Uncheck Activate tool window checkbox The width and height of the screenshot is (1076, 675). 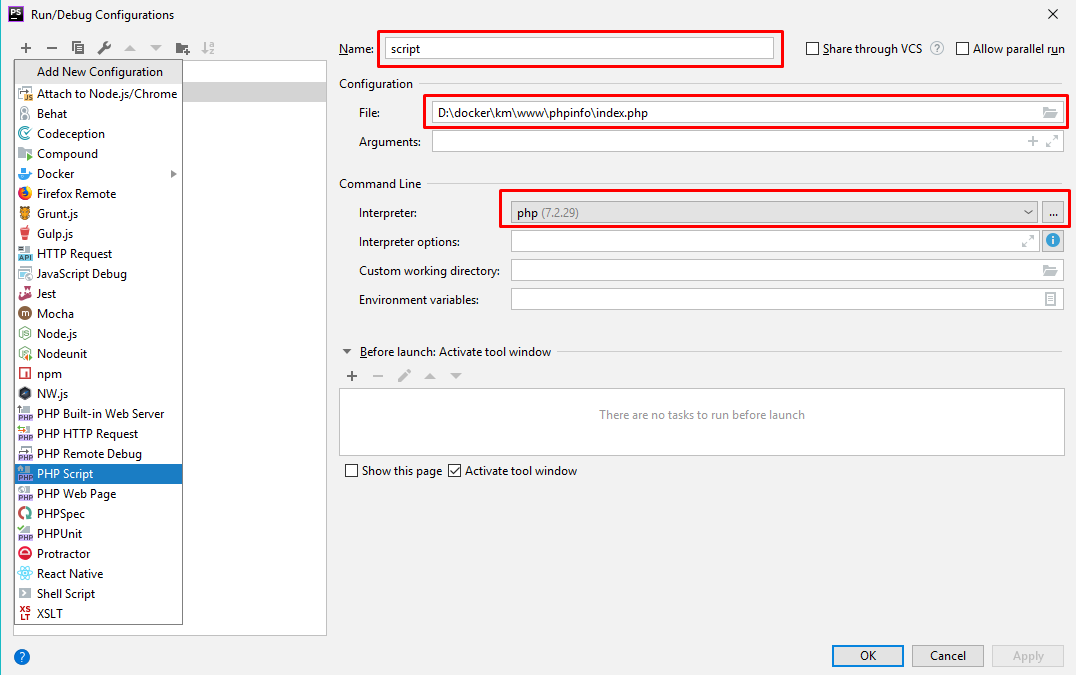[x=455, y=471]
